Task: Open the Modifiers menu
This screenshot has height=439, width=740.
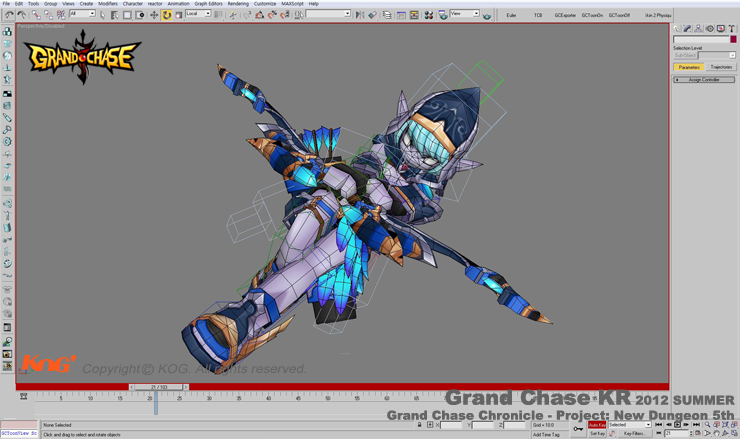Action: pyautogui.click(x=107, y=4)
